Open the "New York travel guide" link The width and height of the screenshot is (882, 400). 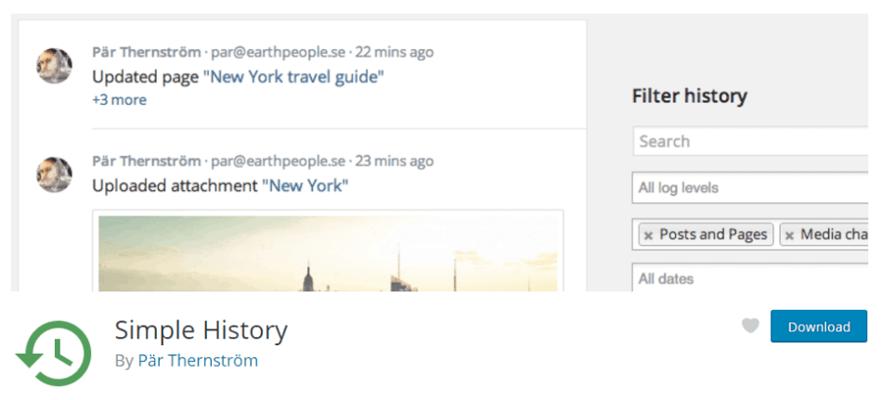(x=293, y=77)
